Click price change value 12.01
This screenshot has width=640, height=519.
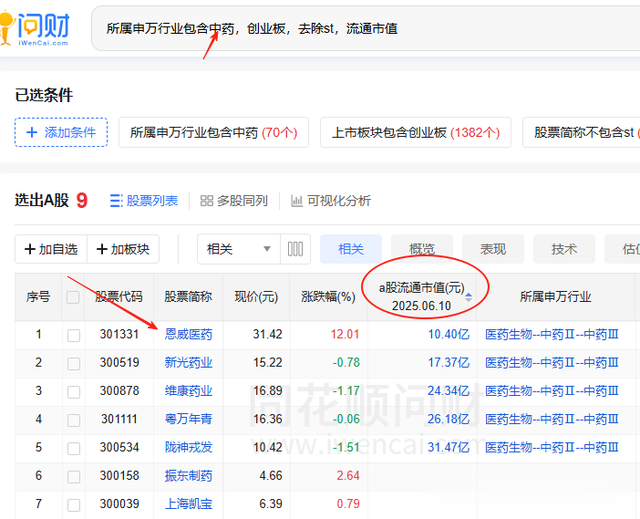point(345,335)
